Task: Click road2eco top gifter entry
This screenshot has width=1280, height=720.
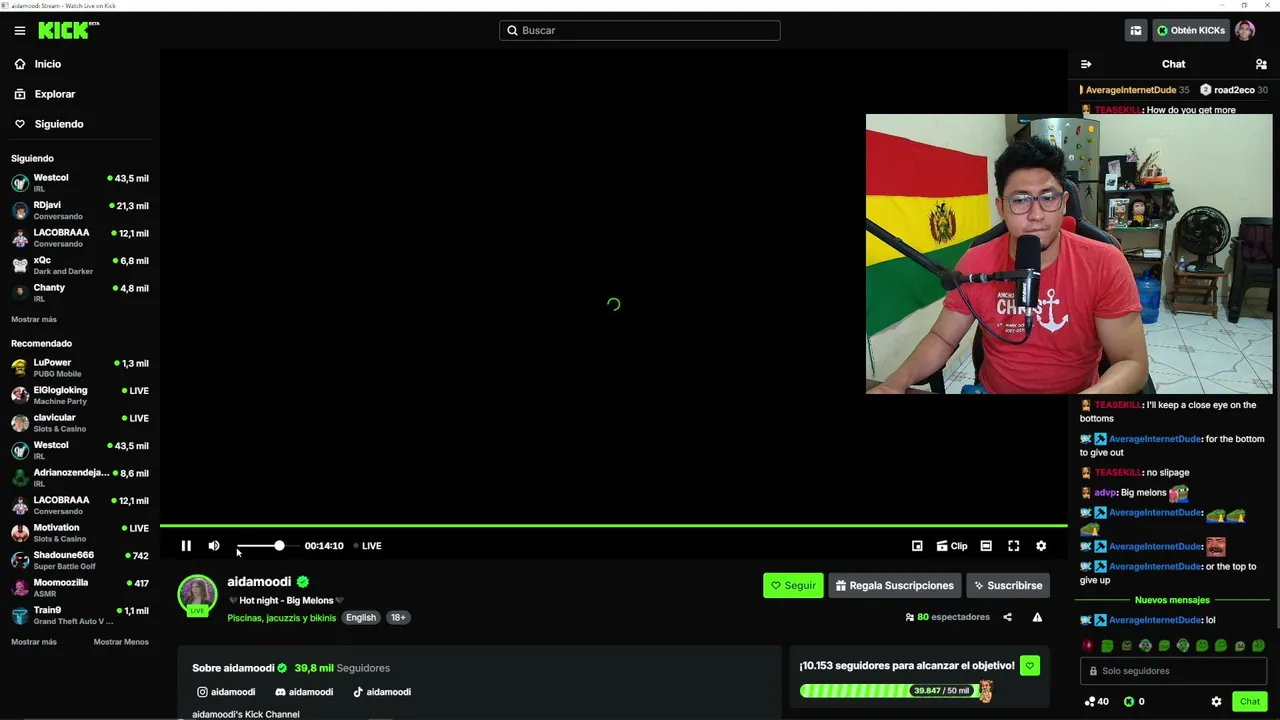Action: point(1234,90)
